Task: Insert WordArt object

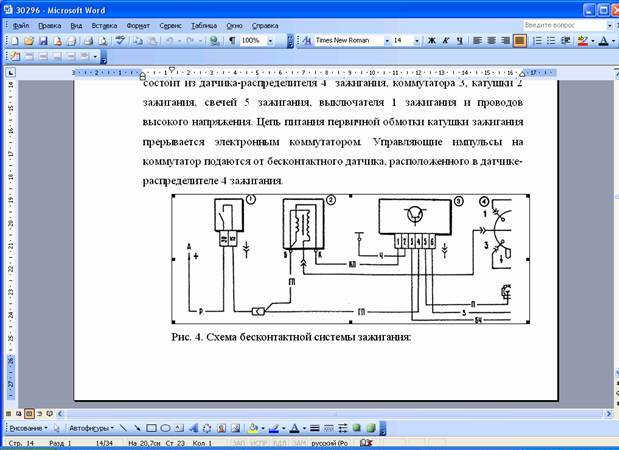Action: (193, 428)
